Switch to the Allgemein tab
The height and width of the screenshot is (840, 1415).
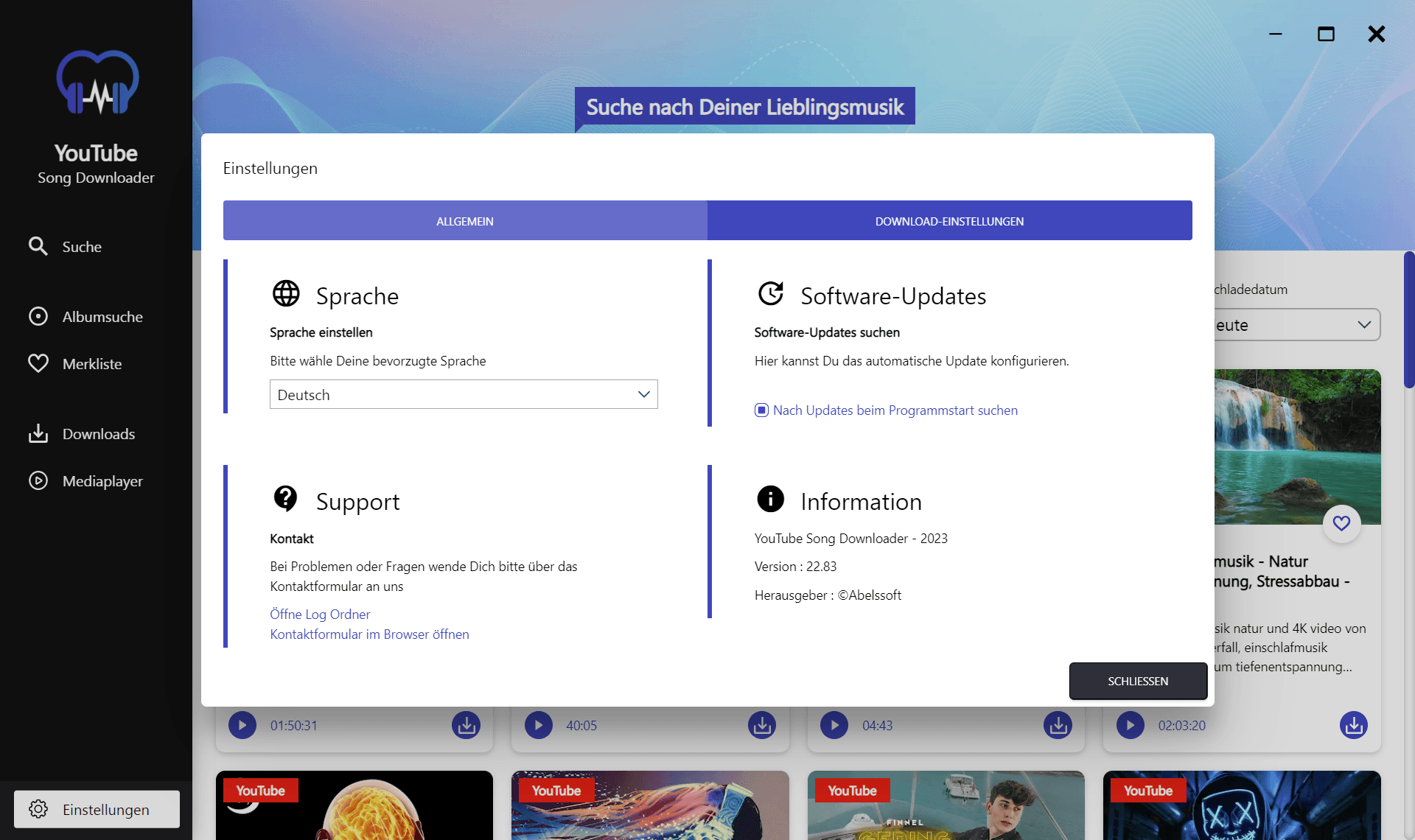[x=465, y=220]
